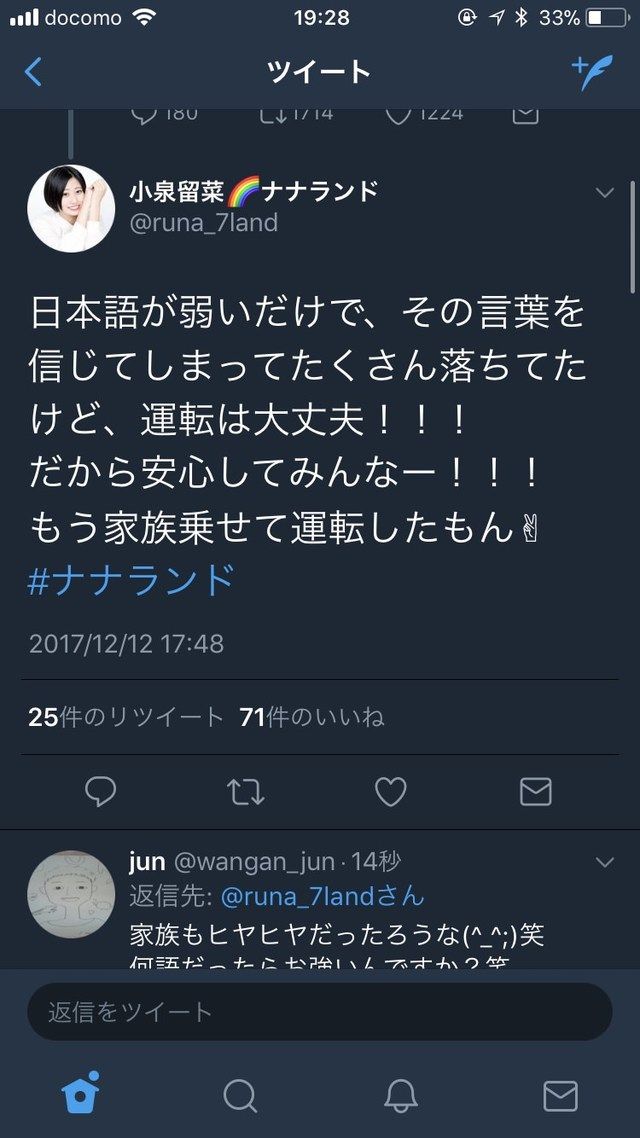Screen dimensions: 640x1138
Task: Open the Notifications bell tab
Action: point(401,1096)
